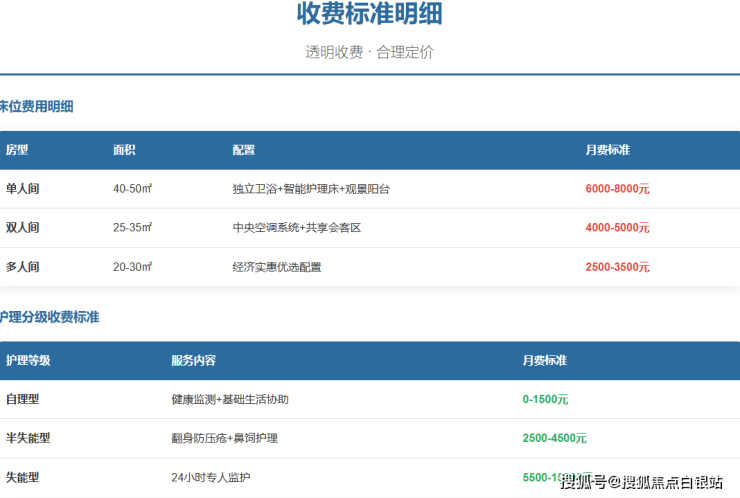
Task: Click 月费标准 header in the bed fee table
Action: click(607, 150)
